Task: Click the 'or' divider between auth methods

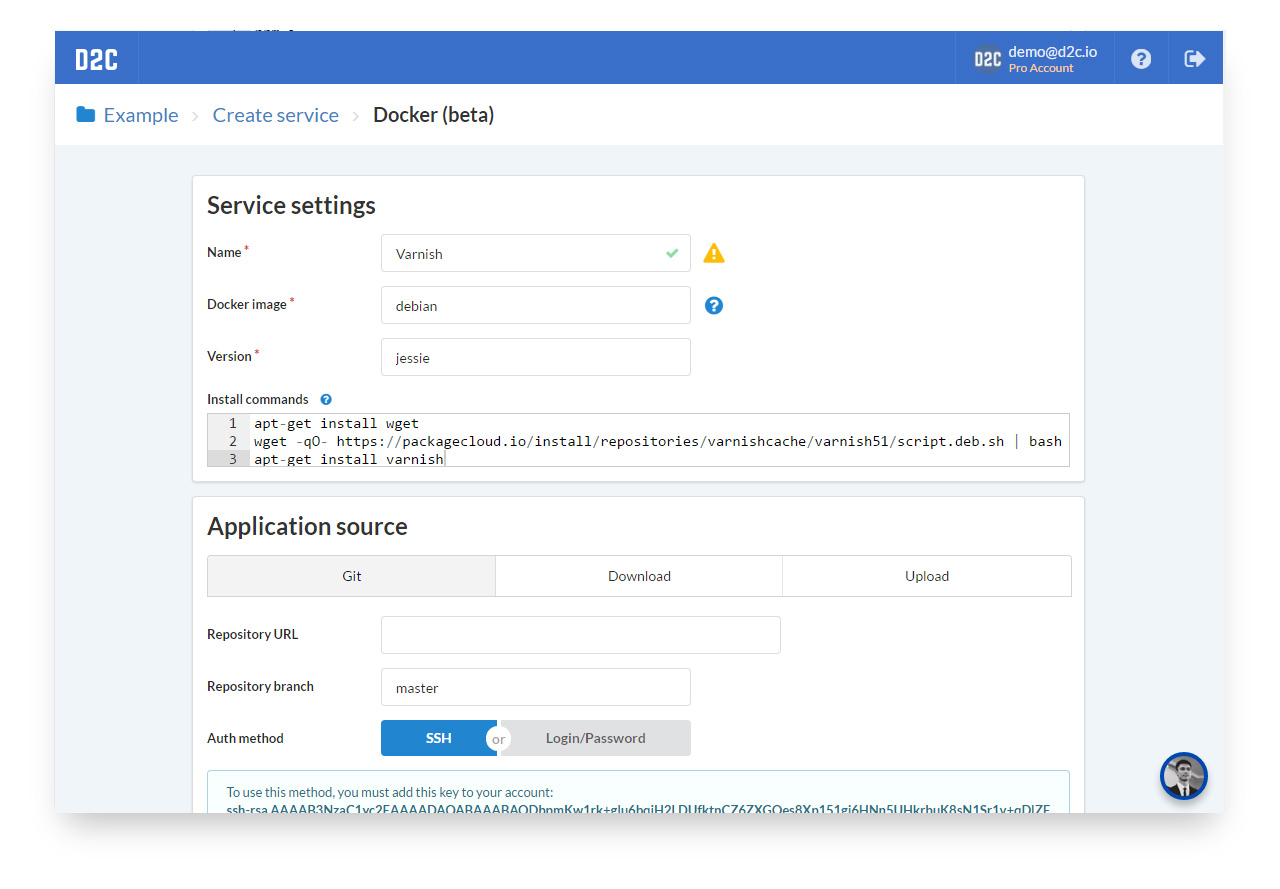Action: coord(498,739)
